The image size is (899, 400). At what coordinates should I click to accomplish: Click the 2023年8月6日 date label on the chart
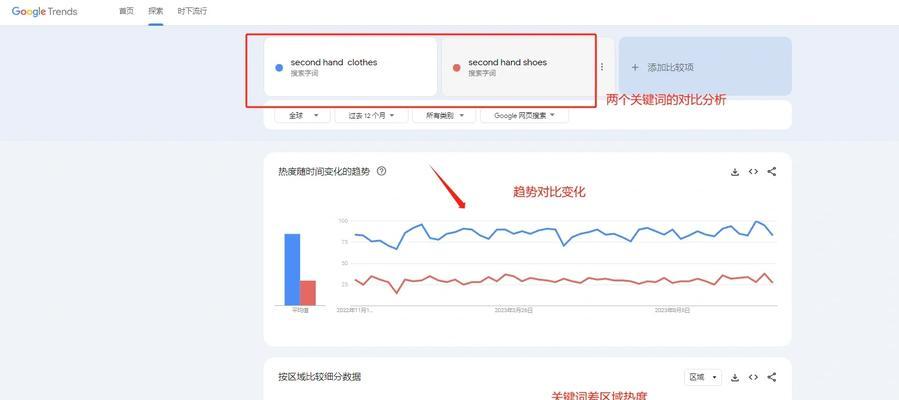click(x=673, y=310)
